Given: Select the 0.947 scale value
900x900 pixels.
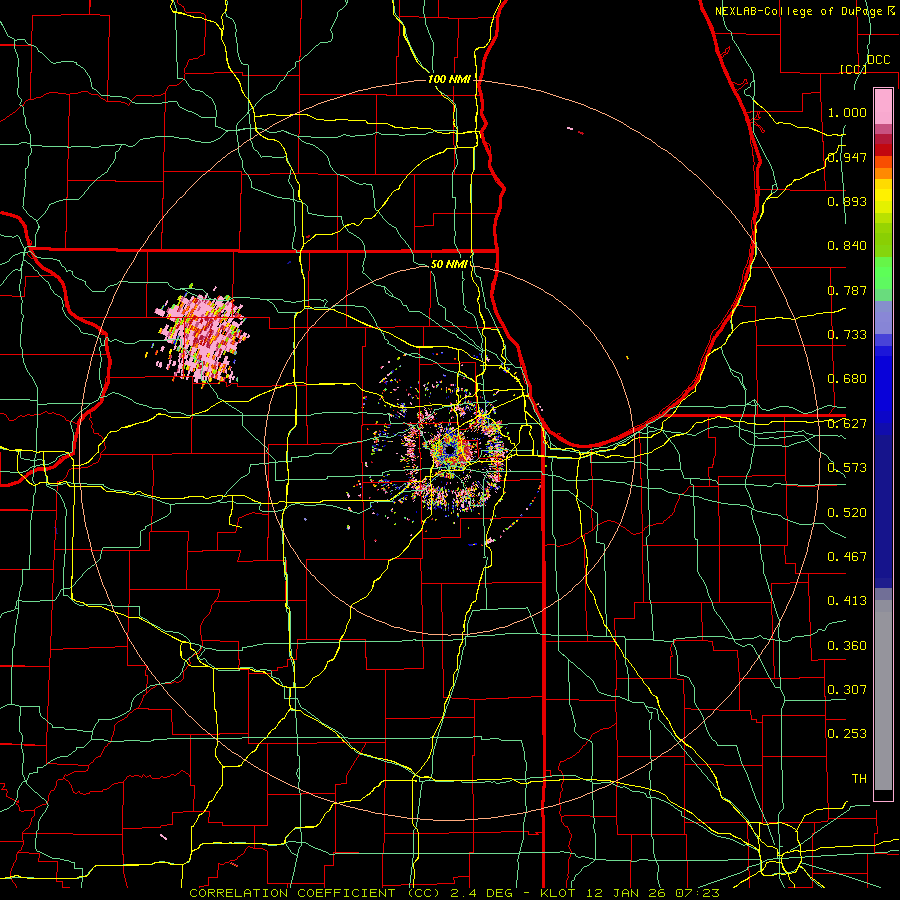Looking at the screenshot, I should click(847, 157).
